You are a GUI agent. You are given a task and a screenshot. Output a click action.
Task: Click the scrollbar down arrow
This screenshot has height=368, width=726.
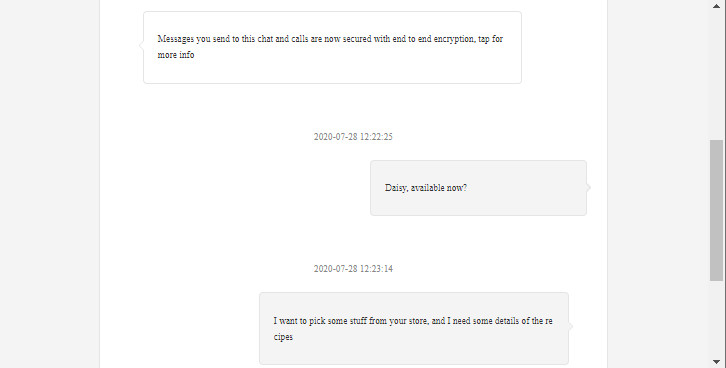716,362
